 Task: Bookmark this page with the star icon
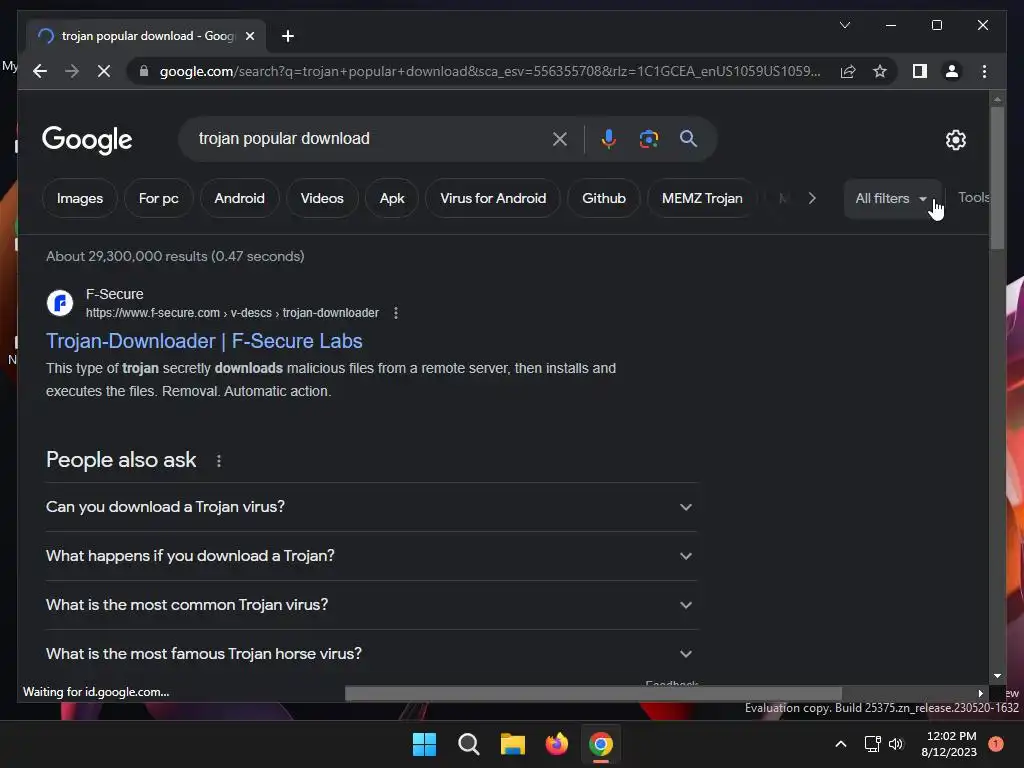tap(880, 71)
